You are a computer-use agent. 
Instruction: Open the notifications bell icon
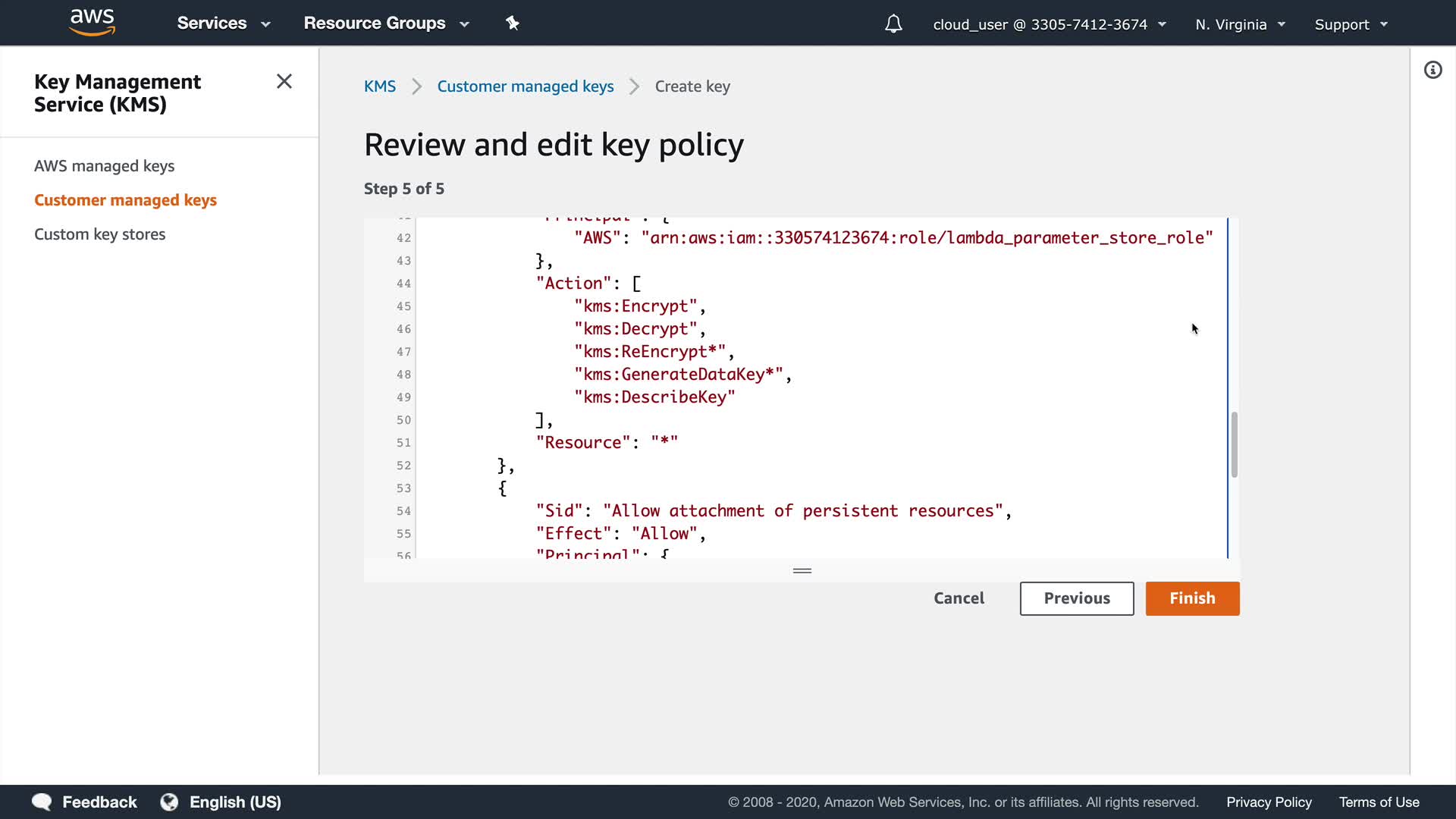(x=893, y=24)
